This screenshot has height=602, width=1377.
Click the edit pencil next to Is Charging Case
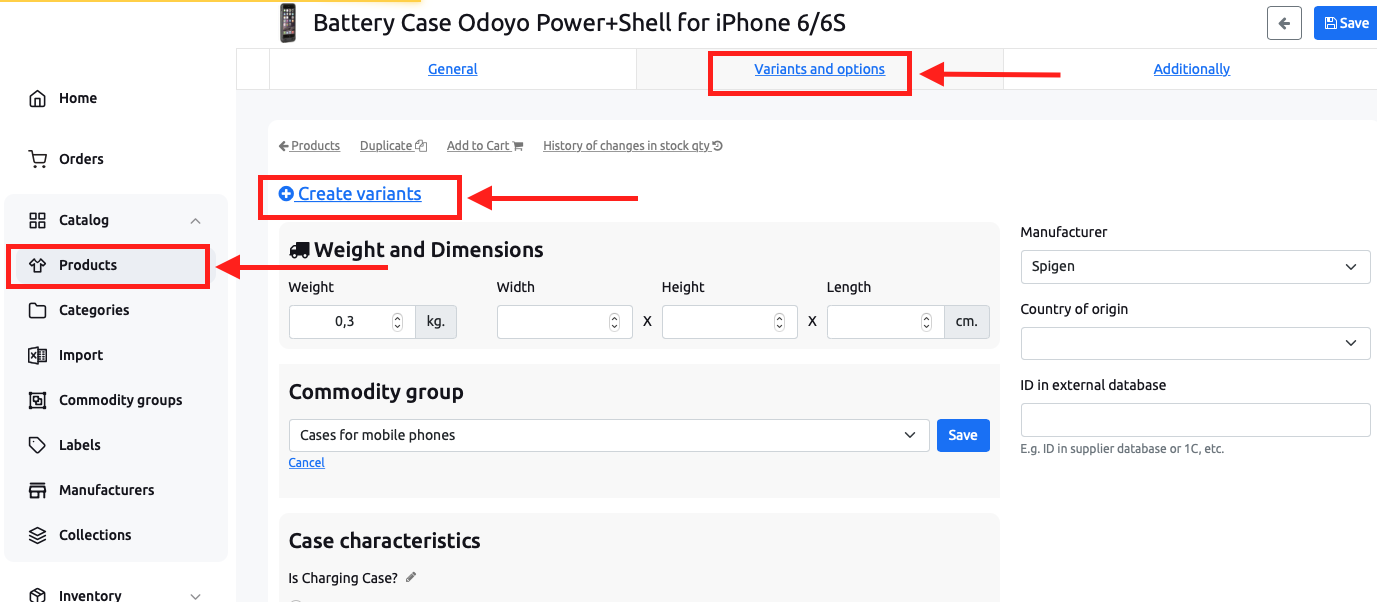[x=411, y=577]
